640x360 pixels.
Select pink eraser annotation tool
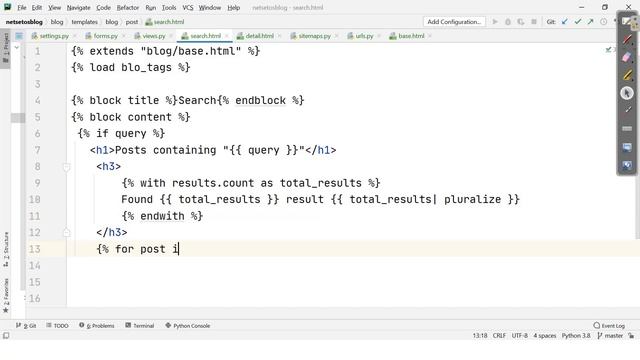(x=627, y=57)
